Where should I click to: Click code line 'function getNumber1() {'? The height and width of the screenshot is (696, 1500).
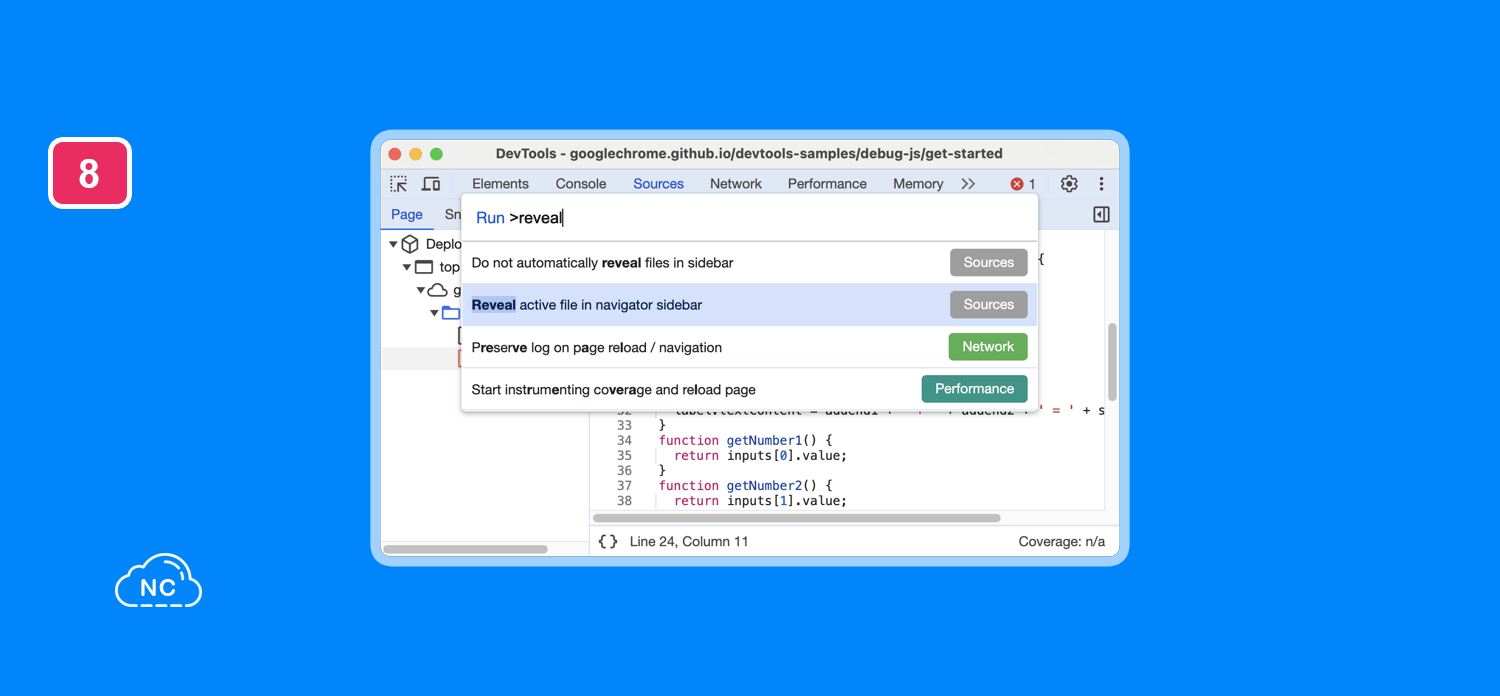tap(745, 440)
